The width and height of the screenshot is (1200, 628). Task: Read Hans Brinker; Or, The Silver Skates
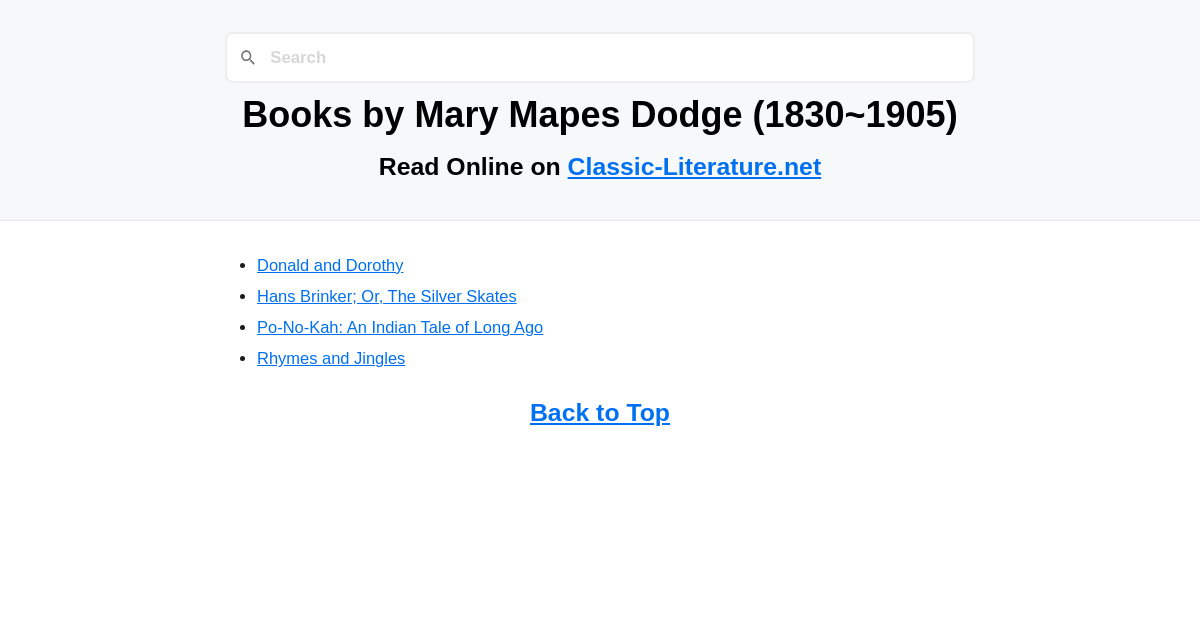click(x=387, y=296)
